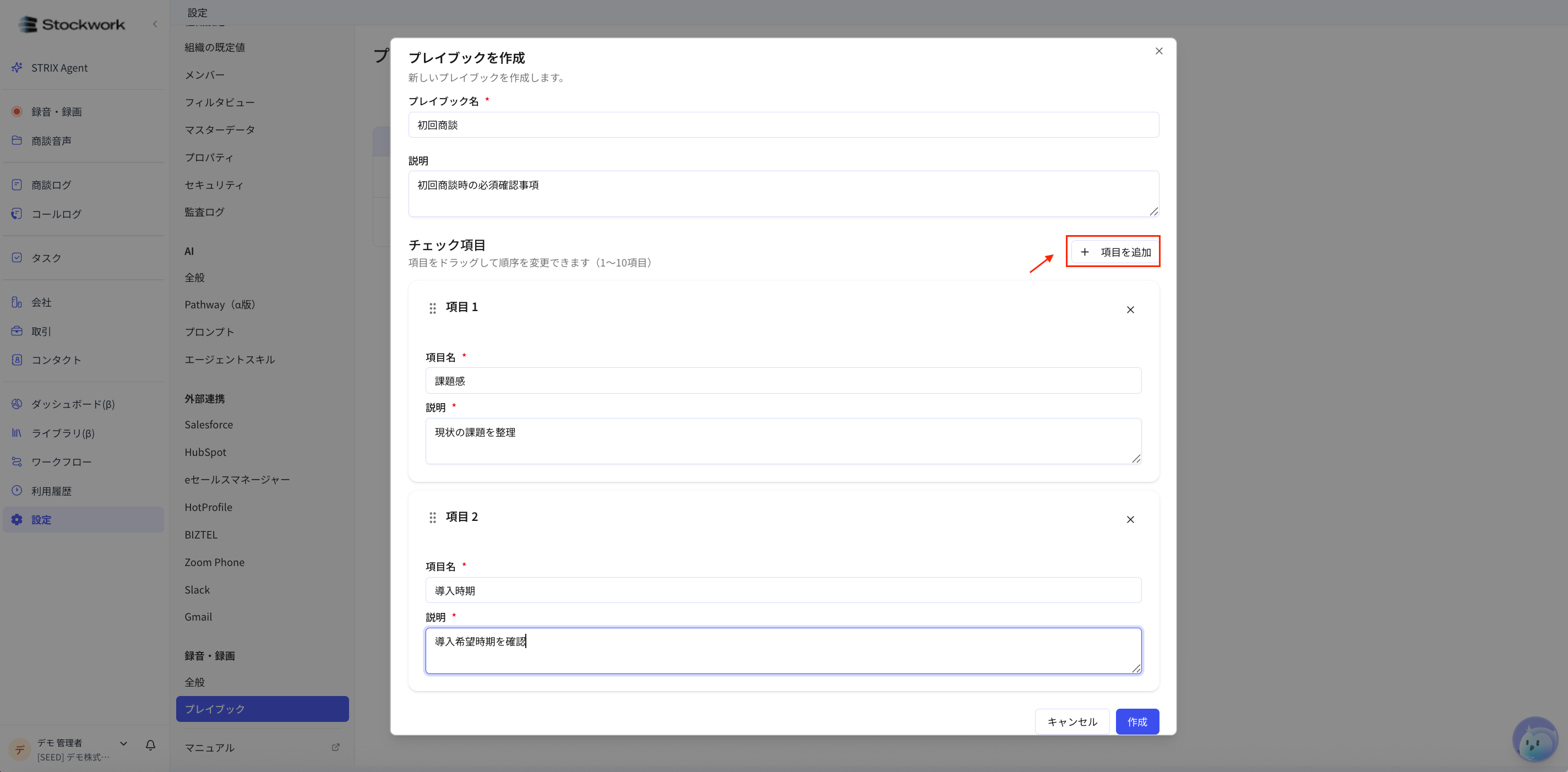The width and height of the screenshot is (1568, 772).
Task: Click the 作成 button
Action: (x=1137, y=721)
